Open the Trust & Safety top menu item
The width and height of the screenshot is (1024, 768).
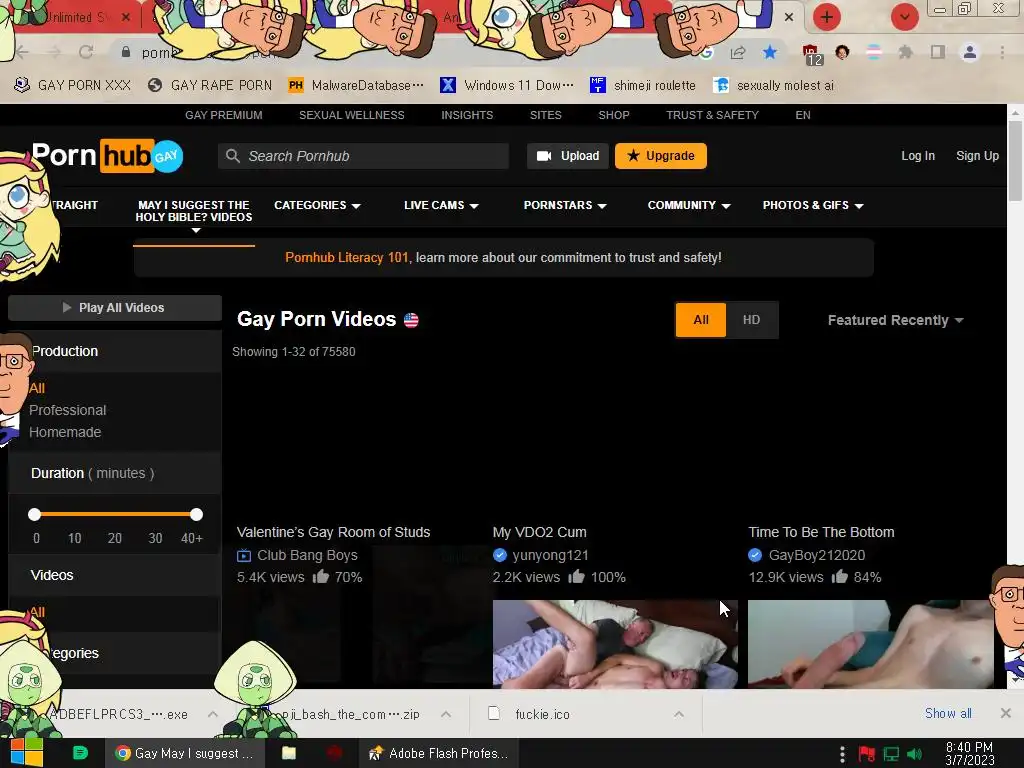[712, 115]
